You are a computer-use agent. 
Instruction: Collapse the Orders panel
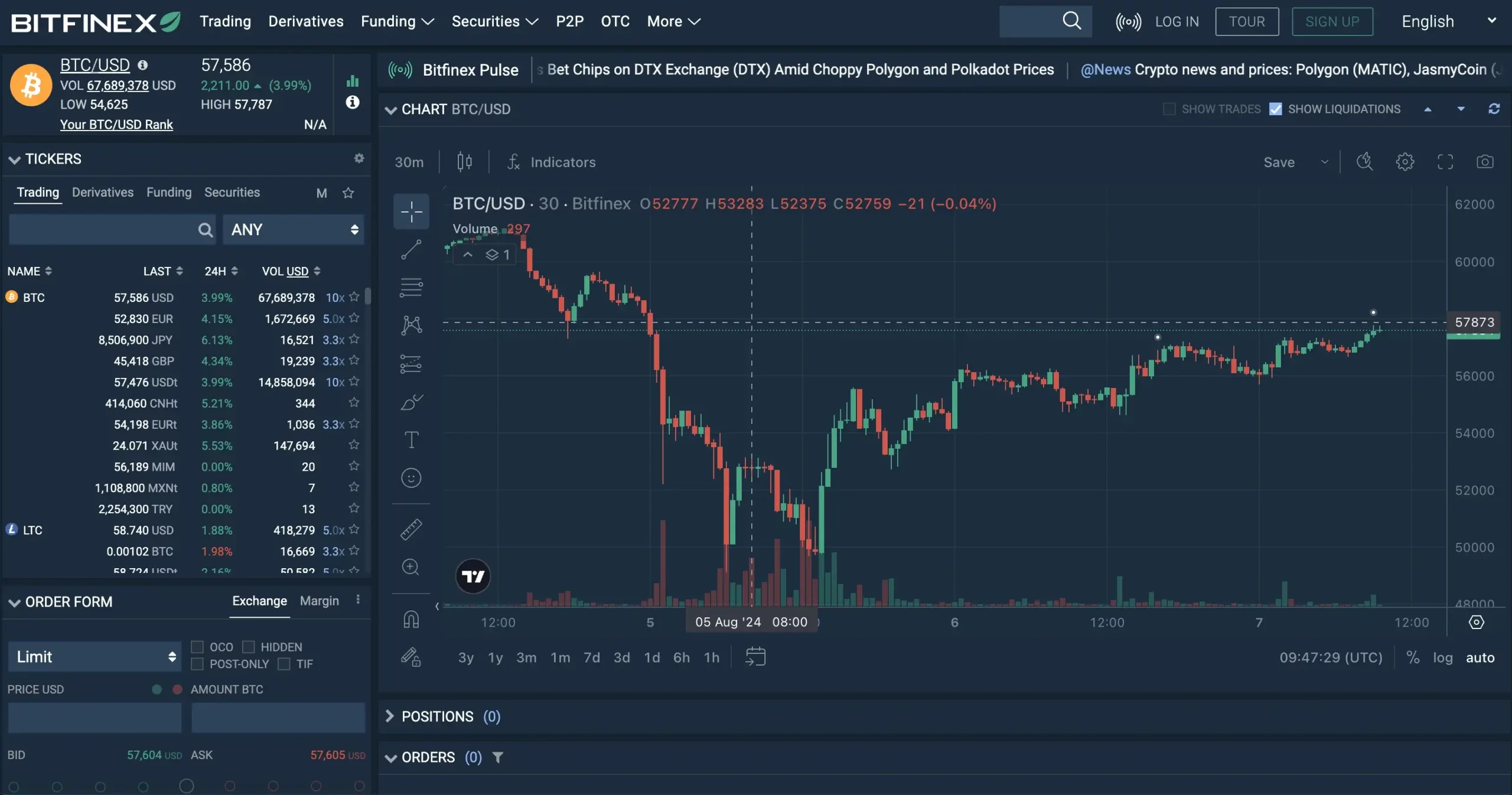point(390,758)
